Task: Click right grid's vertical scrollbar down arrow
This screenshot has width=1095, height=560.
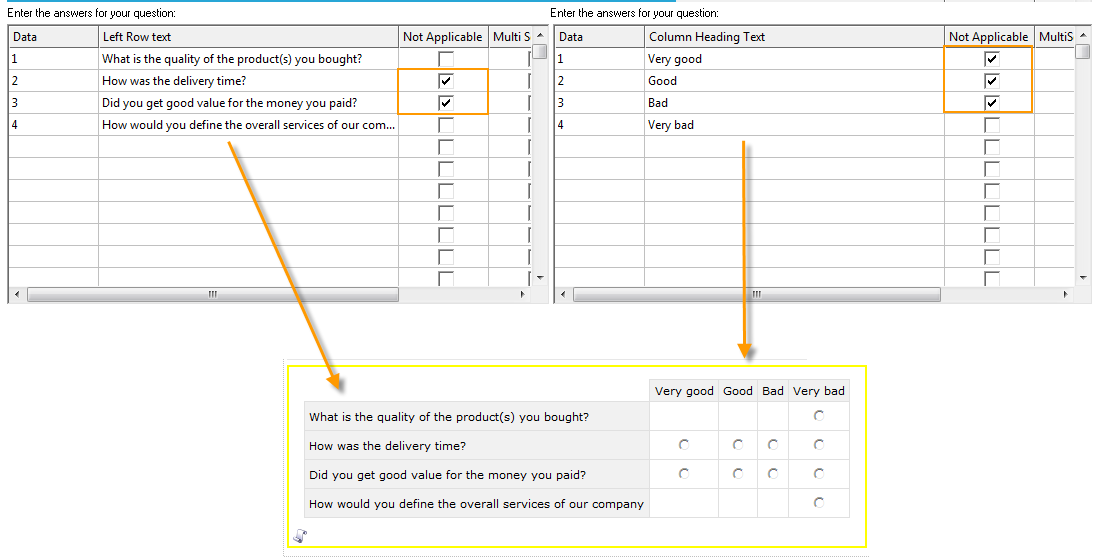Action: pyautogui.click(x=1083, y=277)
